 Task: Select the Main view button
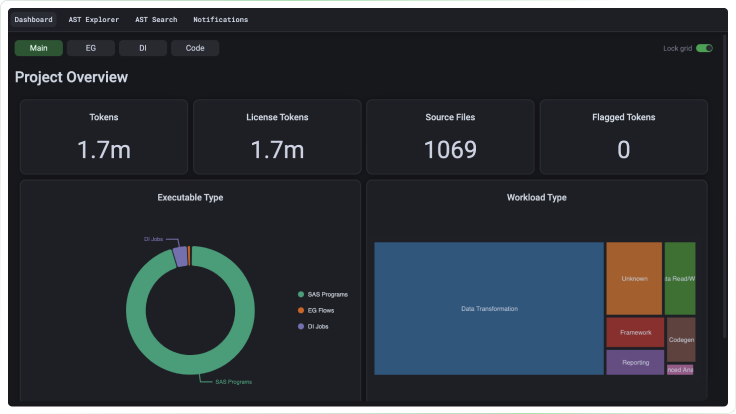[38, 48]
